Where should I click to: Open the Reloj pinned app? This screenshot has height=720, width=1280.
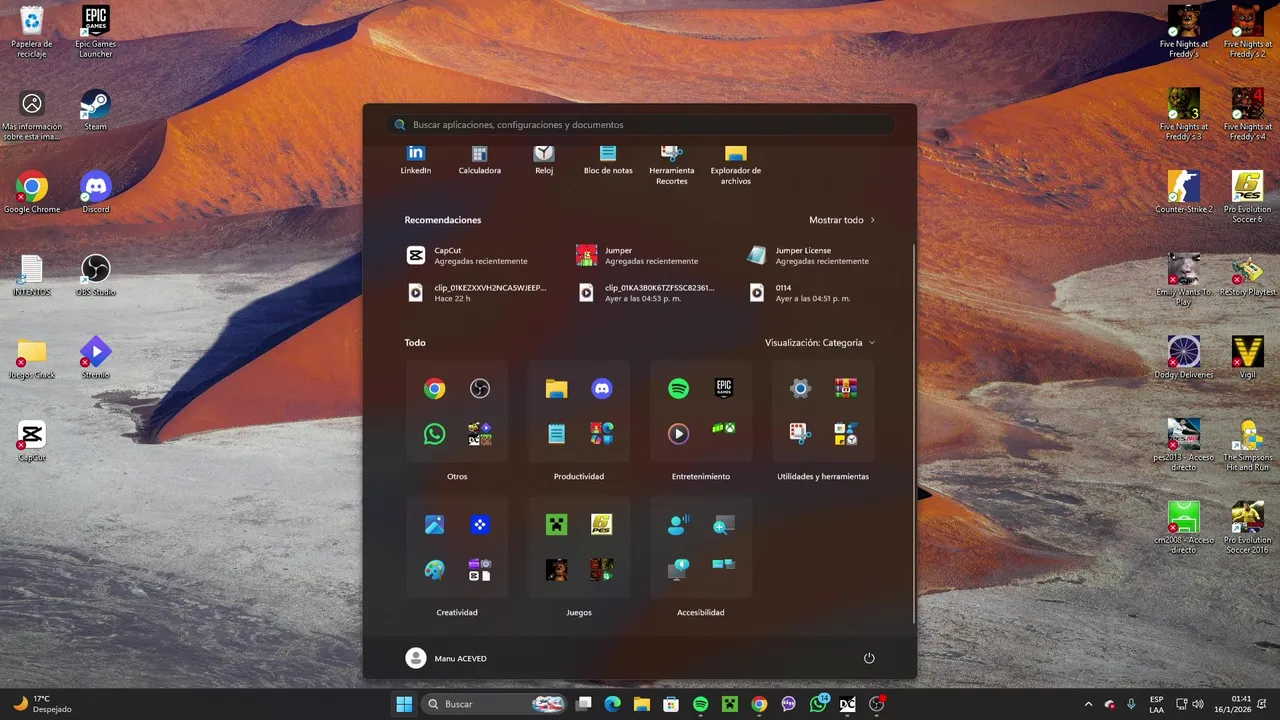(x=544, y=160)
